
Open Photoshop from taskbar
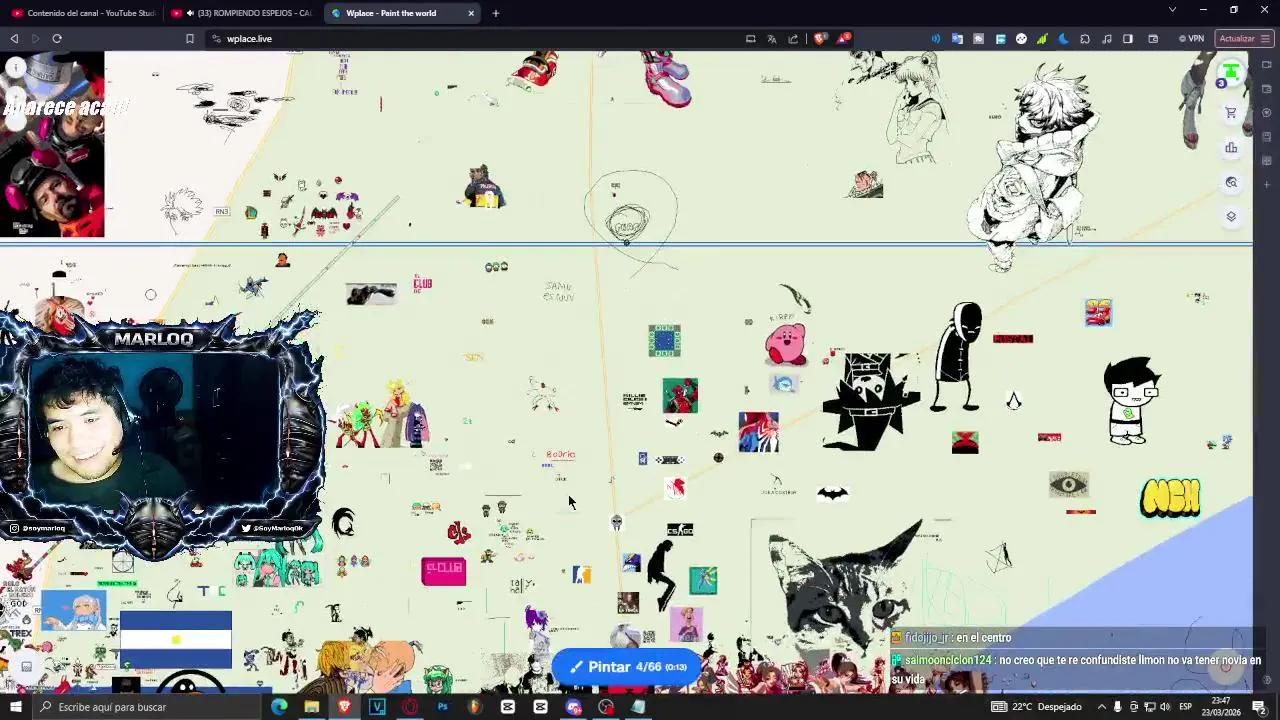[x=442, y=707]
